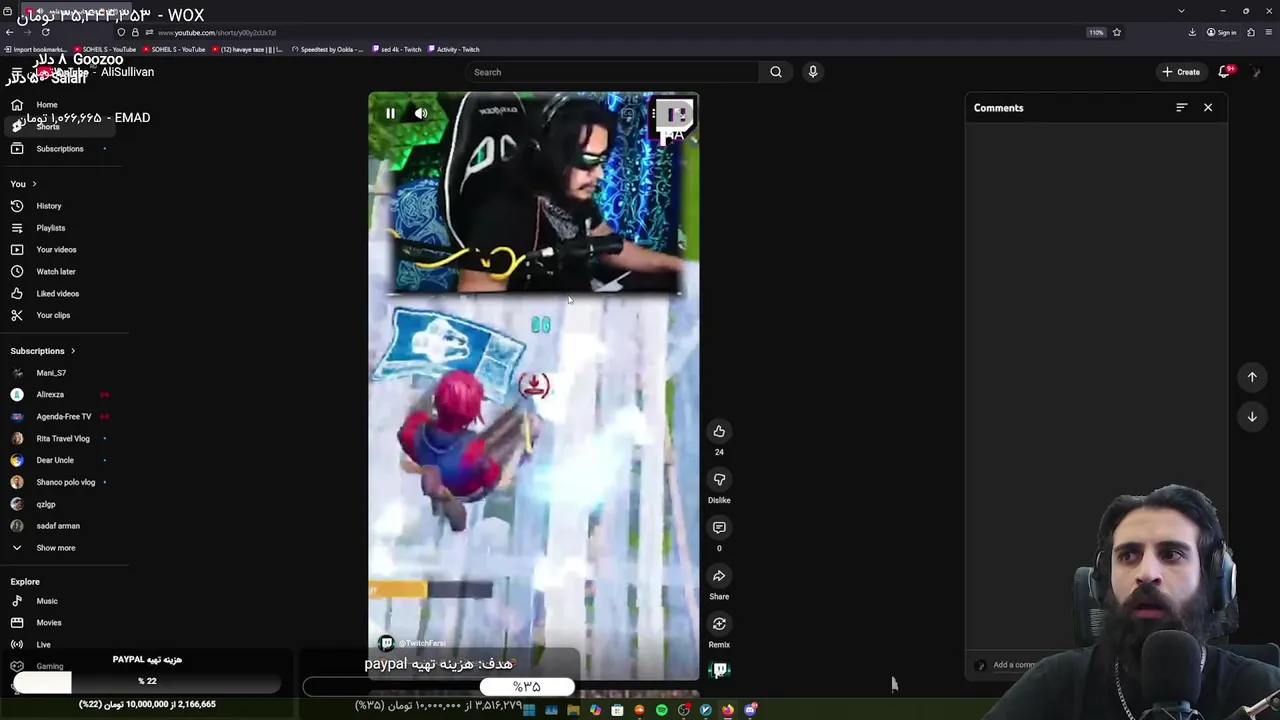This screenshot has width=1280, height=720.
Task: Click the @TwitchFarsi channel name on the short
Action: point(423,643)
